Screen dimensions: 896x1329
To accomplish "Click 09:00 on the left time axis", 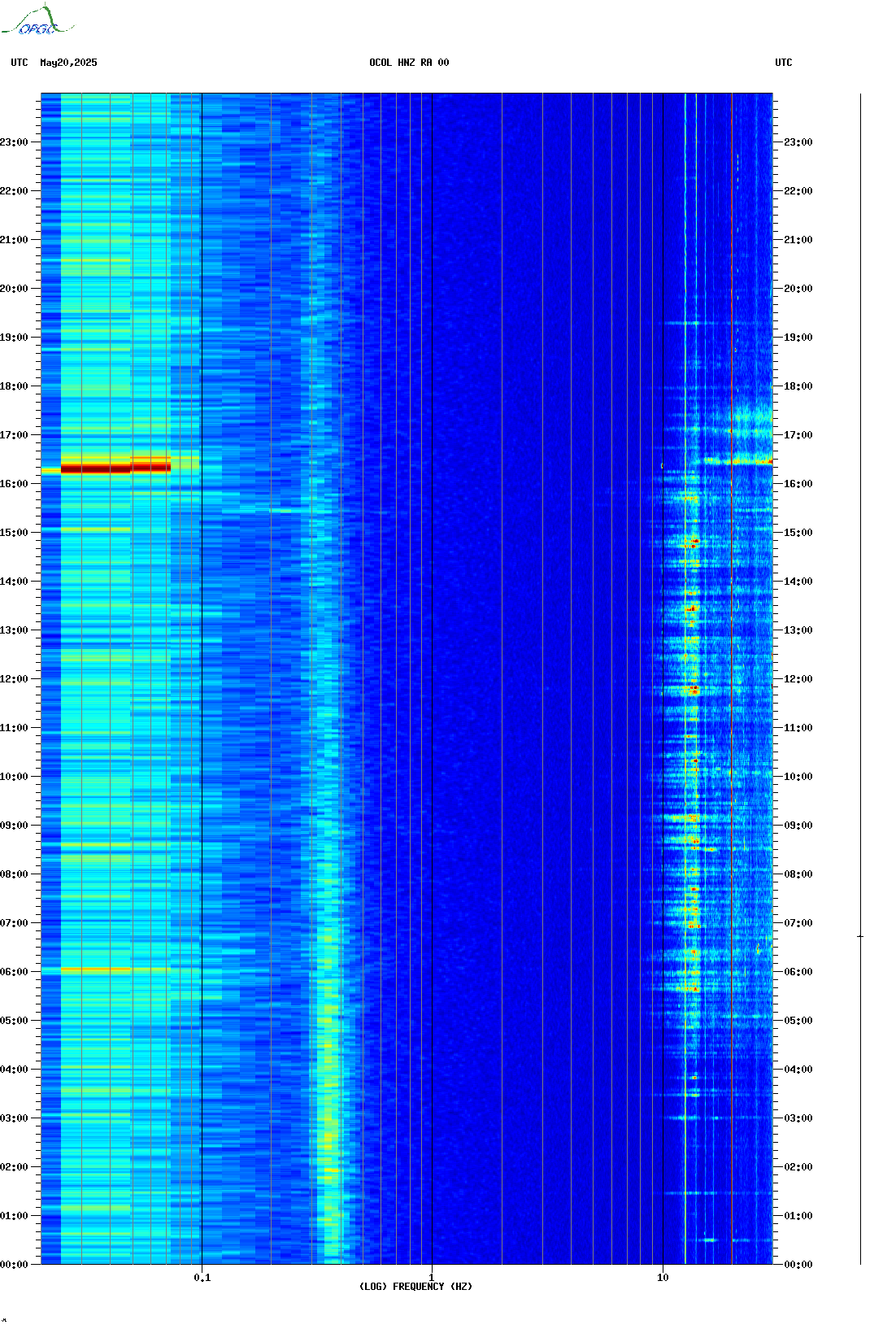I will (14, 826).
